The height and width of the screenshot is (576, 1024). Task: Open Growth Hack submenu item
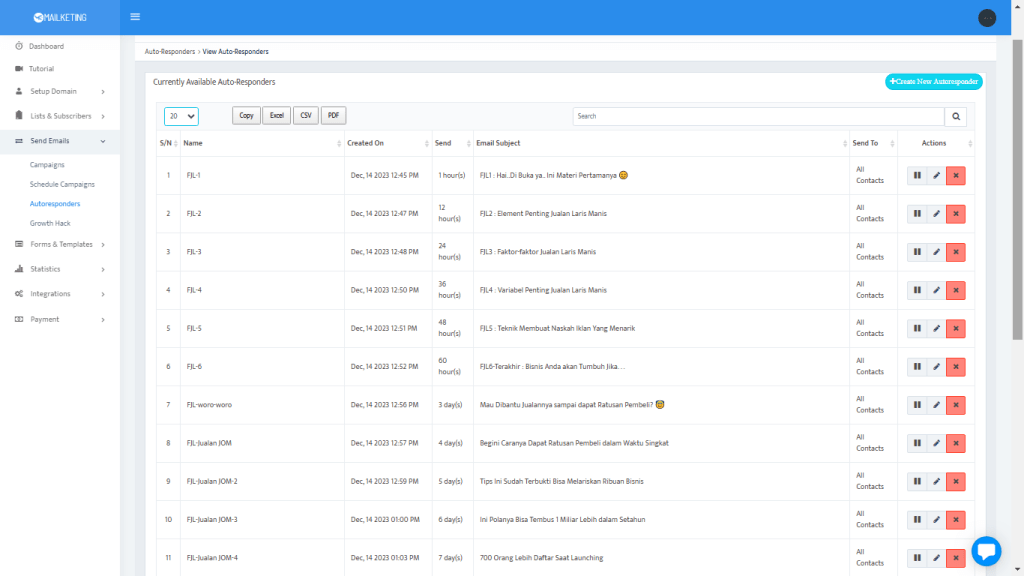tap(50, 223)
